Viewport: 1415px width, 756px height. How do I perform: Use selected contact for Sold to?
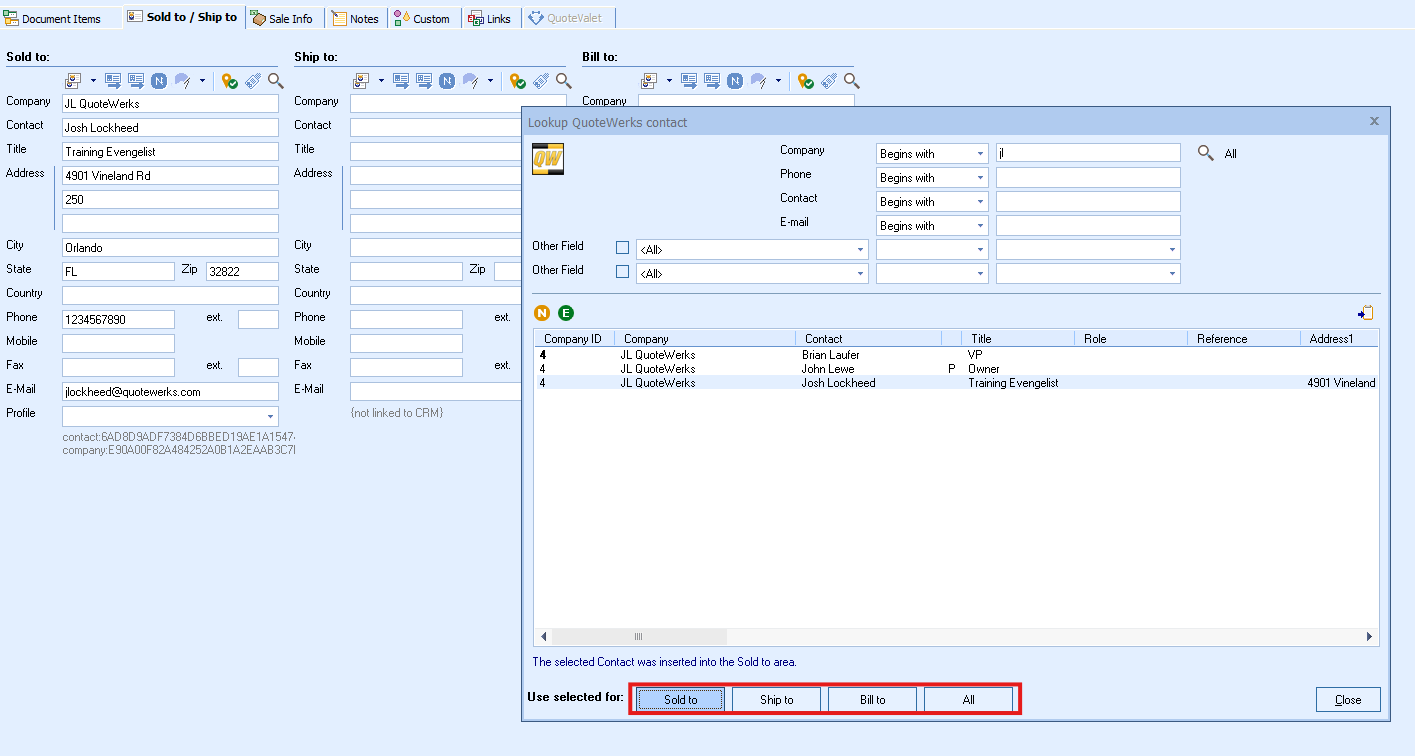(681, 699)
